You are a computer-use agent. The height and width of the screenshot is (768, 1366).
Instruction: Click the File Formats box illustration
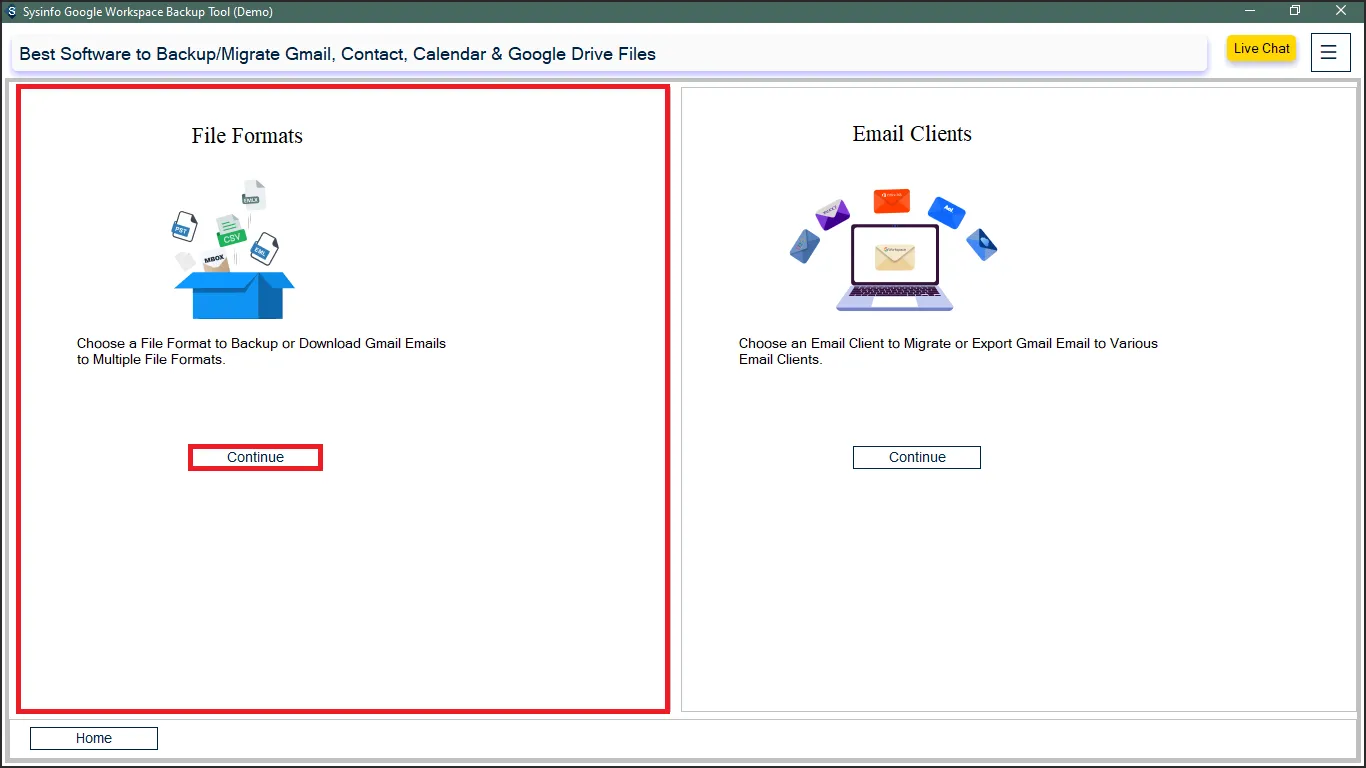click(x=234, y=250)
